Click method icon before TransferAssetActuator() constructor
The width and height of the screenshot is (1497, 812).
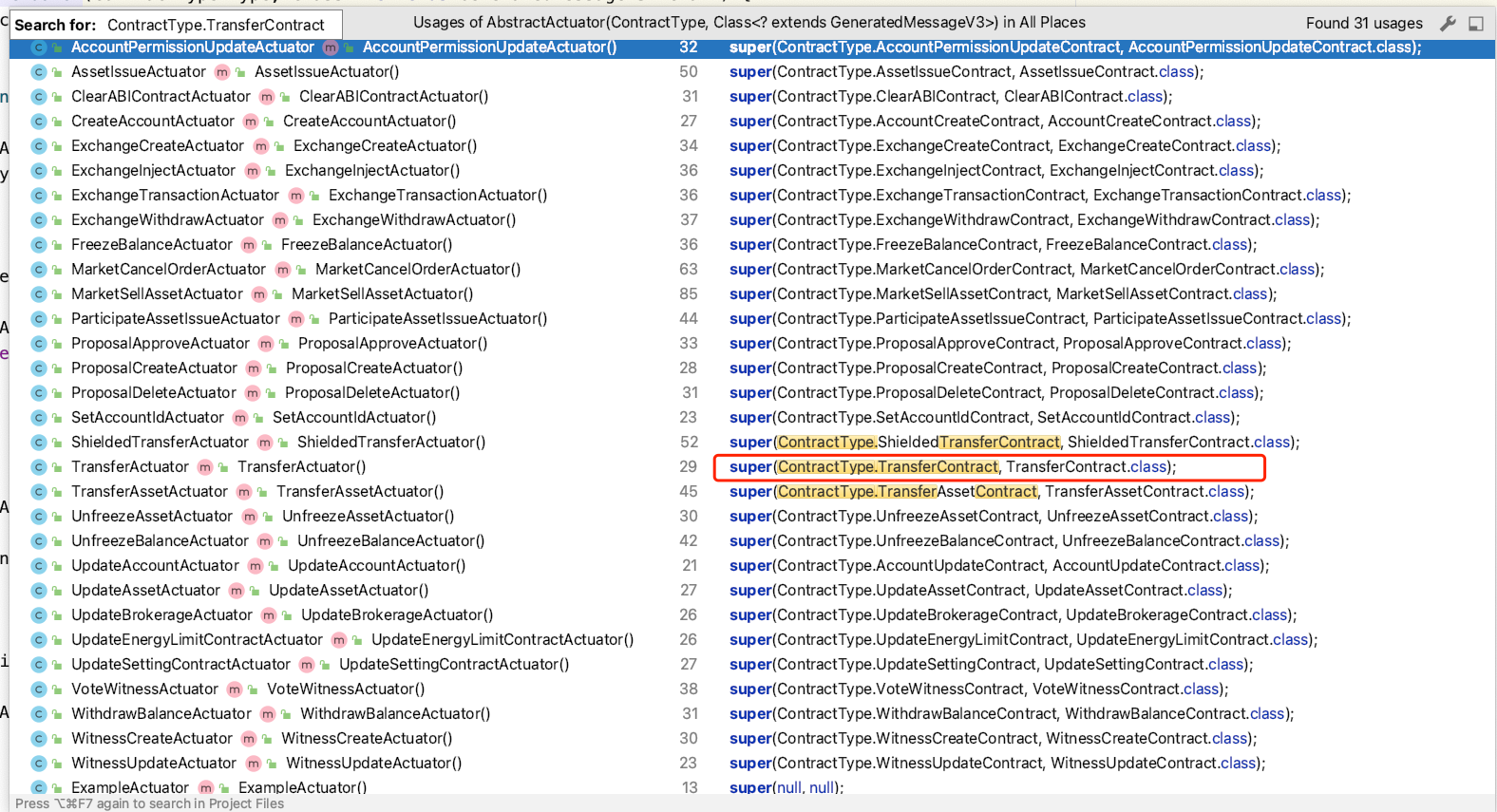(244, 492)
